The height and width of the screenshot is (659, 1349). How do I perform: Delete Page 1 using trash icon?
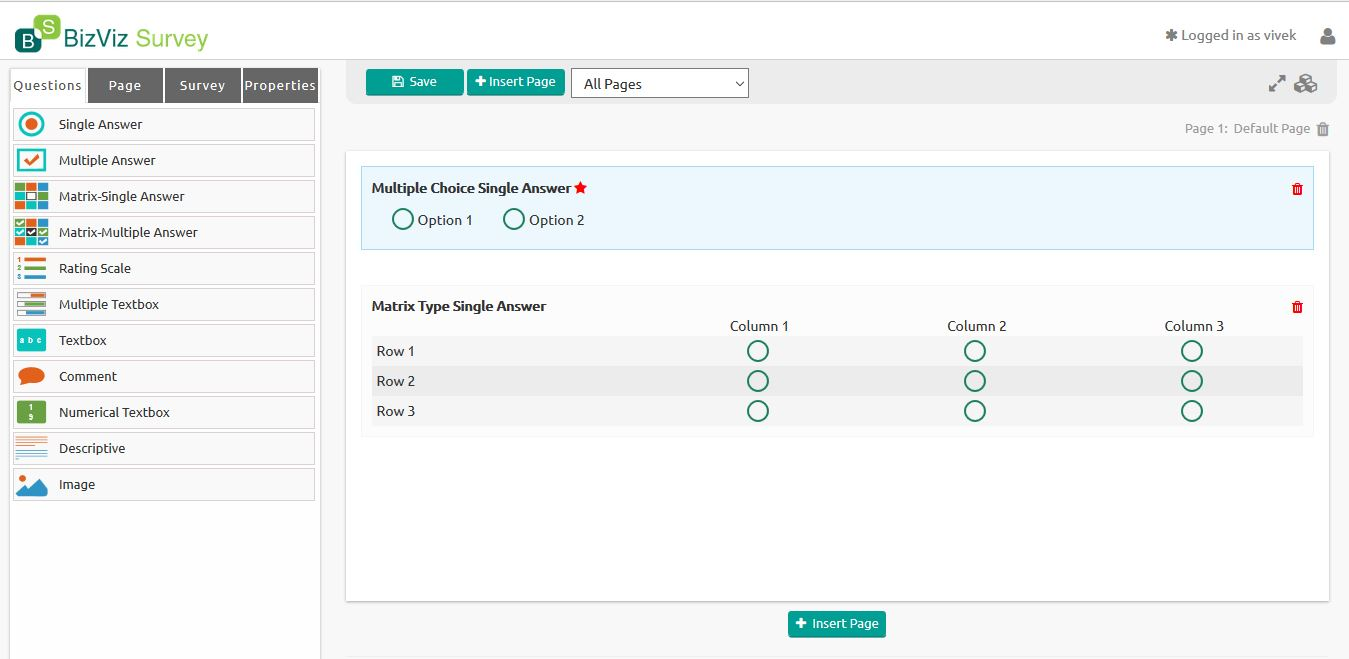1323,129
